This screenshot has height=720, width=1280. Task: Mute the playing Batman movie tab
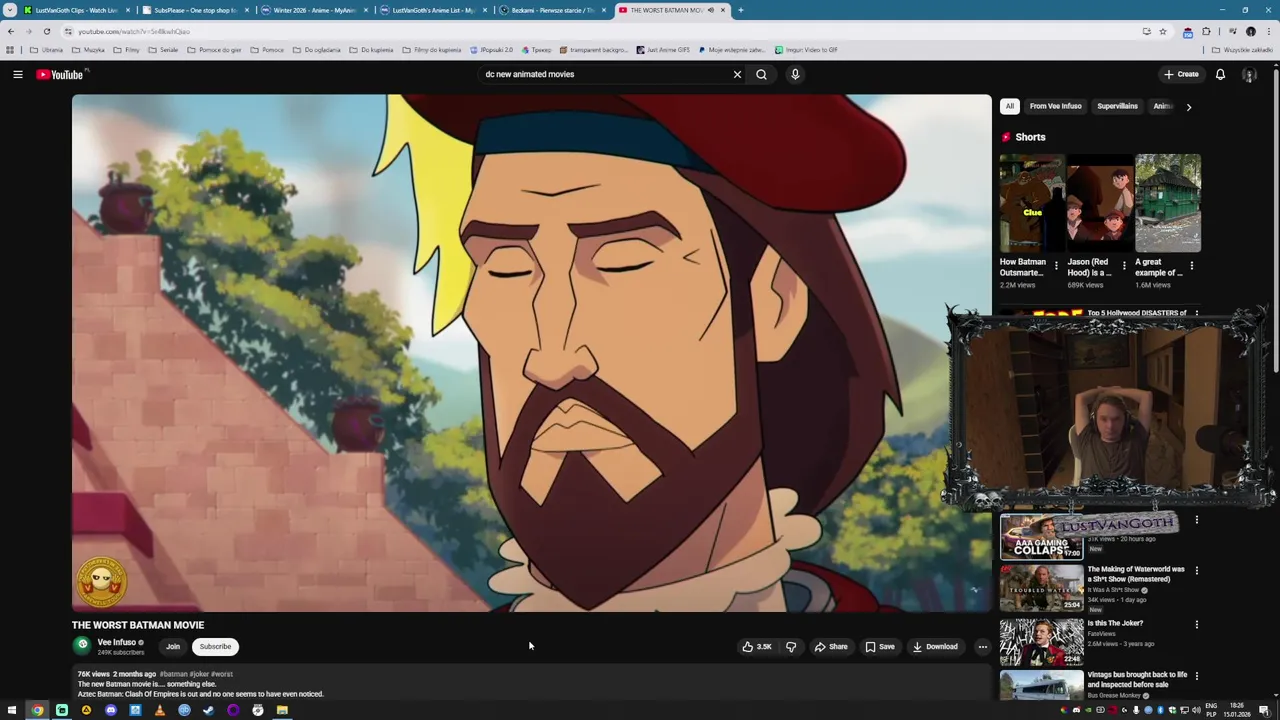[x=711, y=10]
